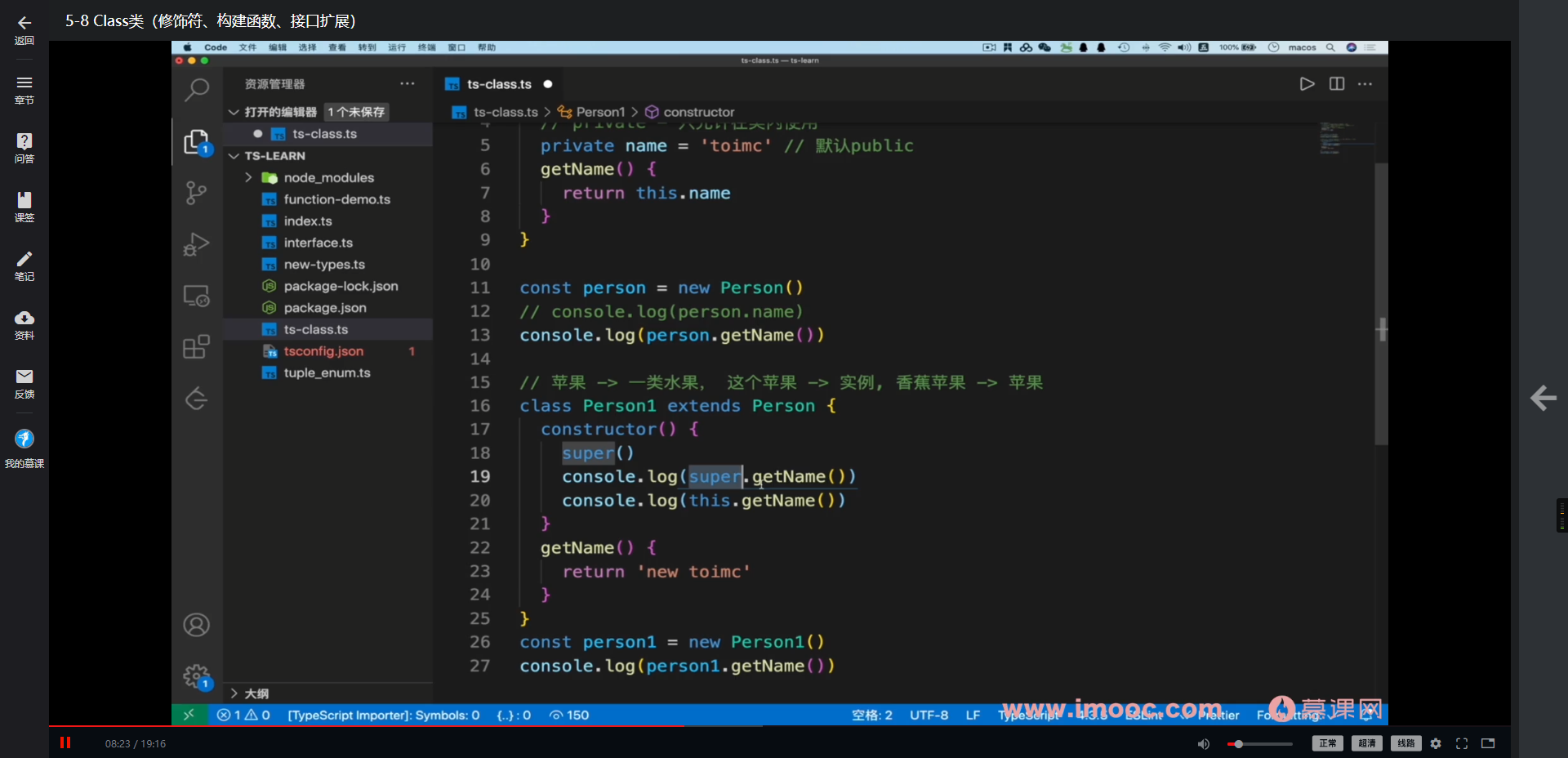The height and width of the screenshot is (758, 1568).
Task: Collapse the TS-LEARN folder section
Action: (x=234, y=155)
